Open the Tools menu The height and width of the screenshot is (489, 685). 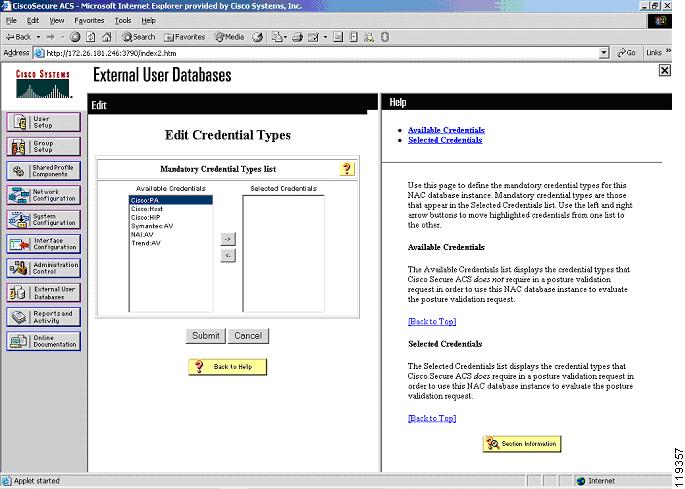[x=123, y=21]
